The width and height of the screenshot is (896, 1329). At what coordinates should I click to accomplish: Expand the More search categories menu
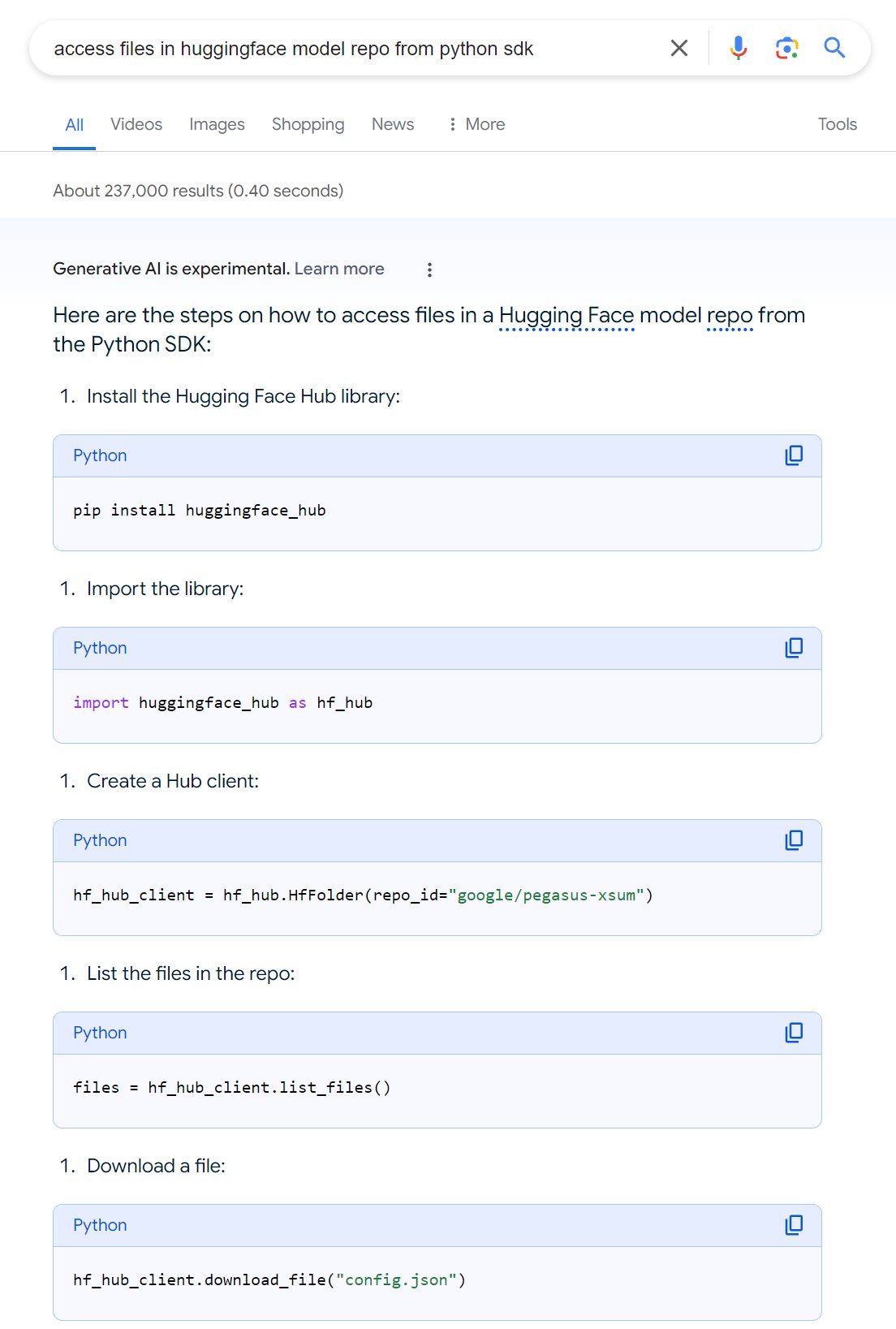476,124
